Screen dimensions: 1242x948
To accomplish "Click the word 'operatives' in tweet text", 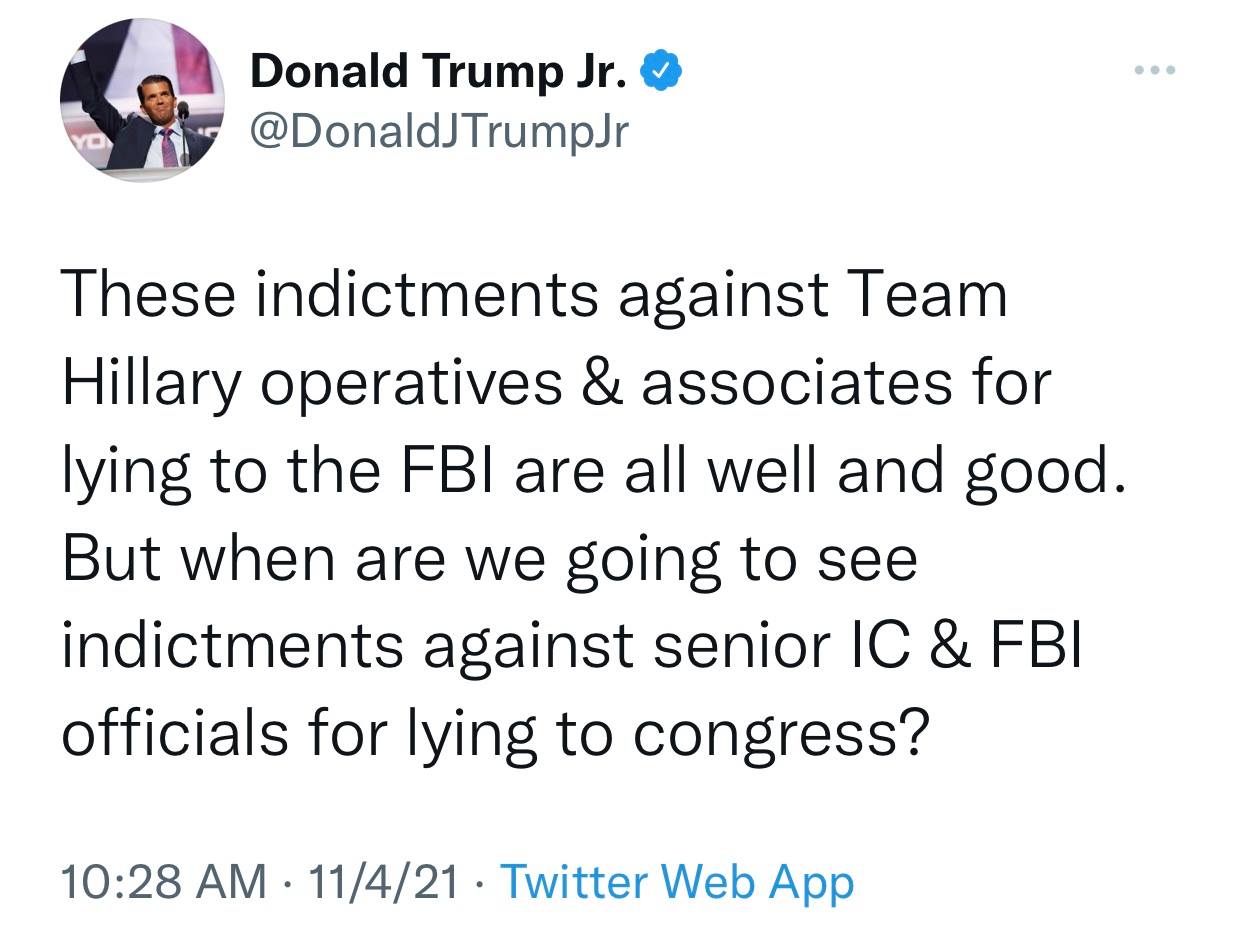I will tap(411, 385).
